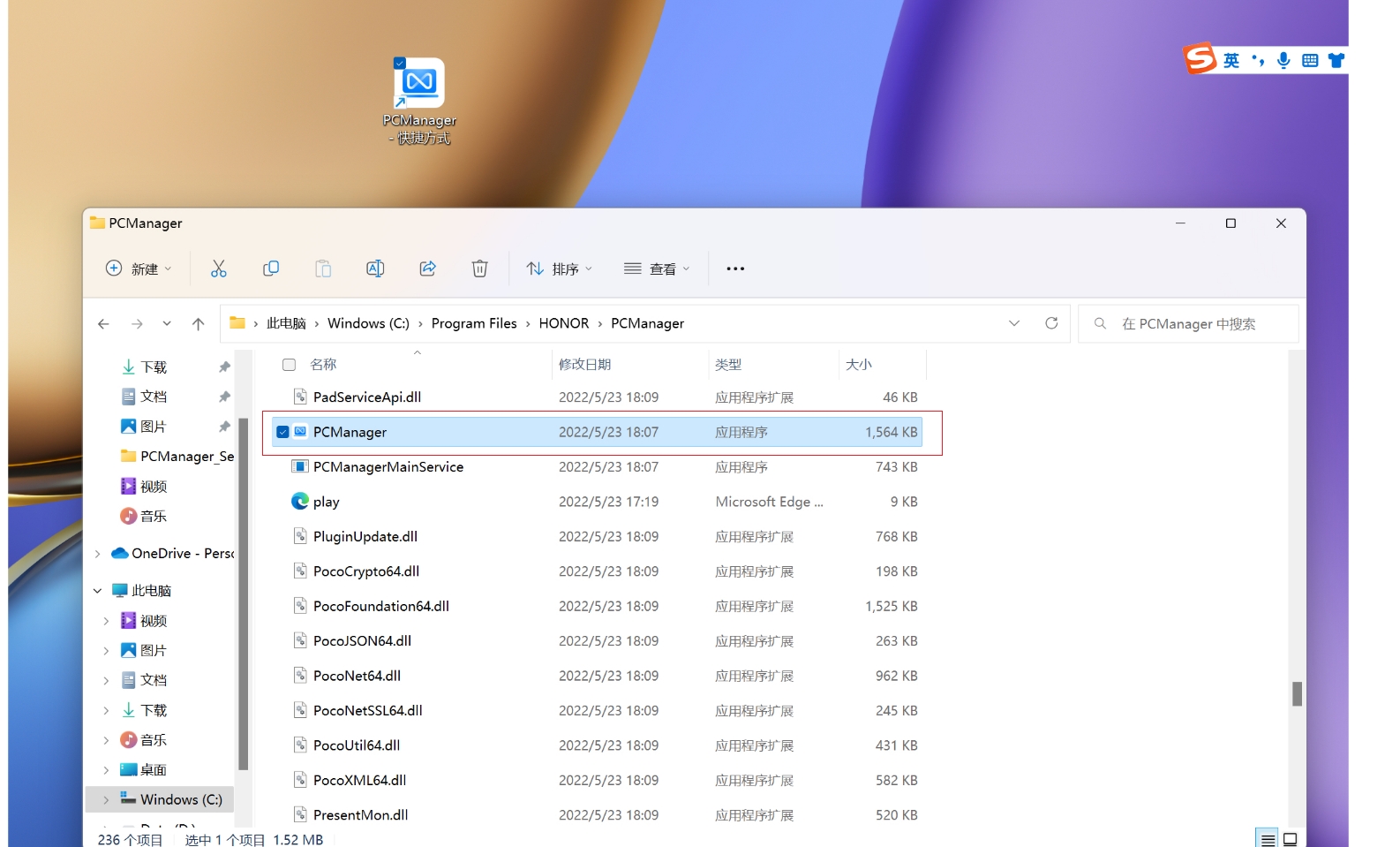Sort files by 修改日期 column header

point(584,365)
